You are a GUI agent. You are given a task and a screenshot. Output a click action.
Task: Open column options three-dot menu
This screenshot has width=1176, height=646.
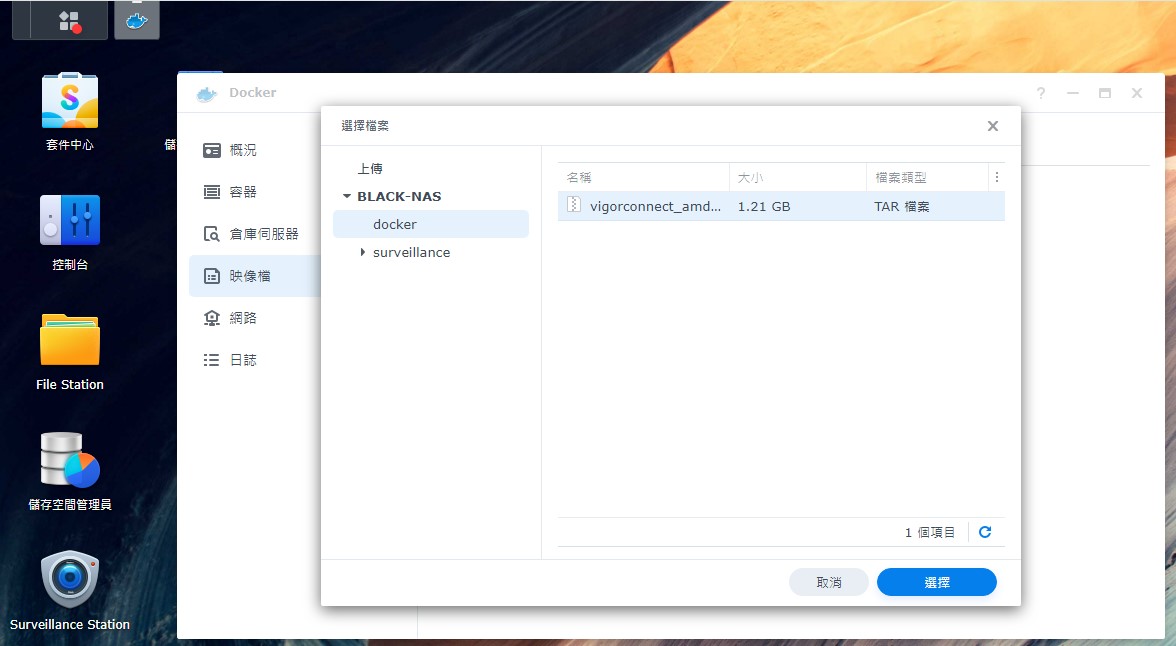pyautogui.click(x=996, y=177)
